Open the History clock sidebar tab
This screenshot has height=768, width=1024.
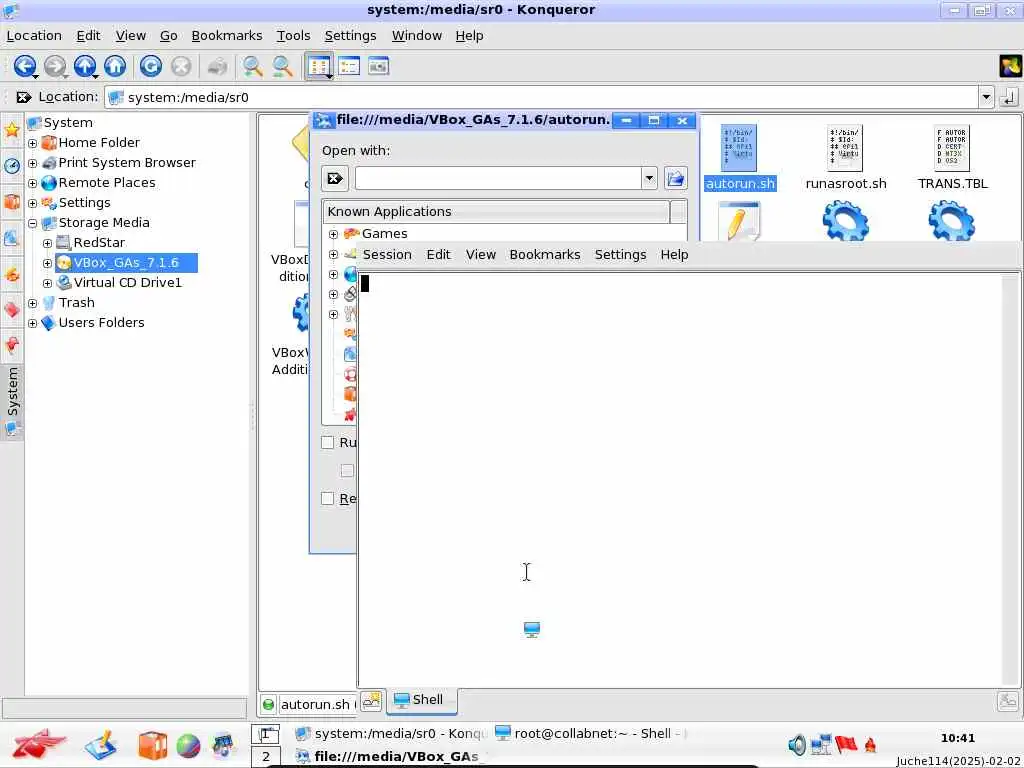click(12, 166)
